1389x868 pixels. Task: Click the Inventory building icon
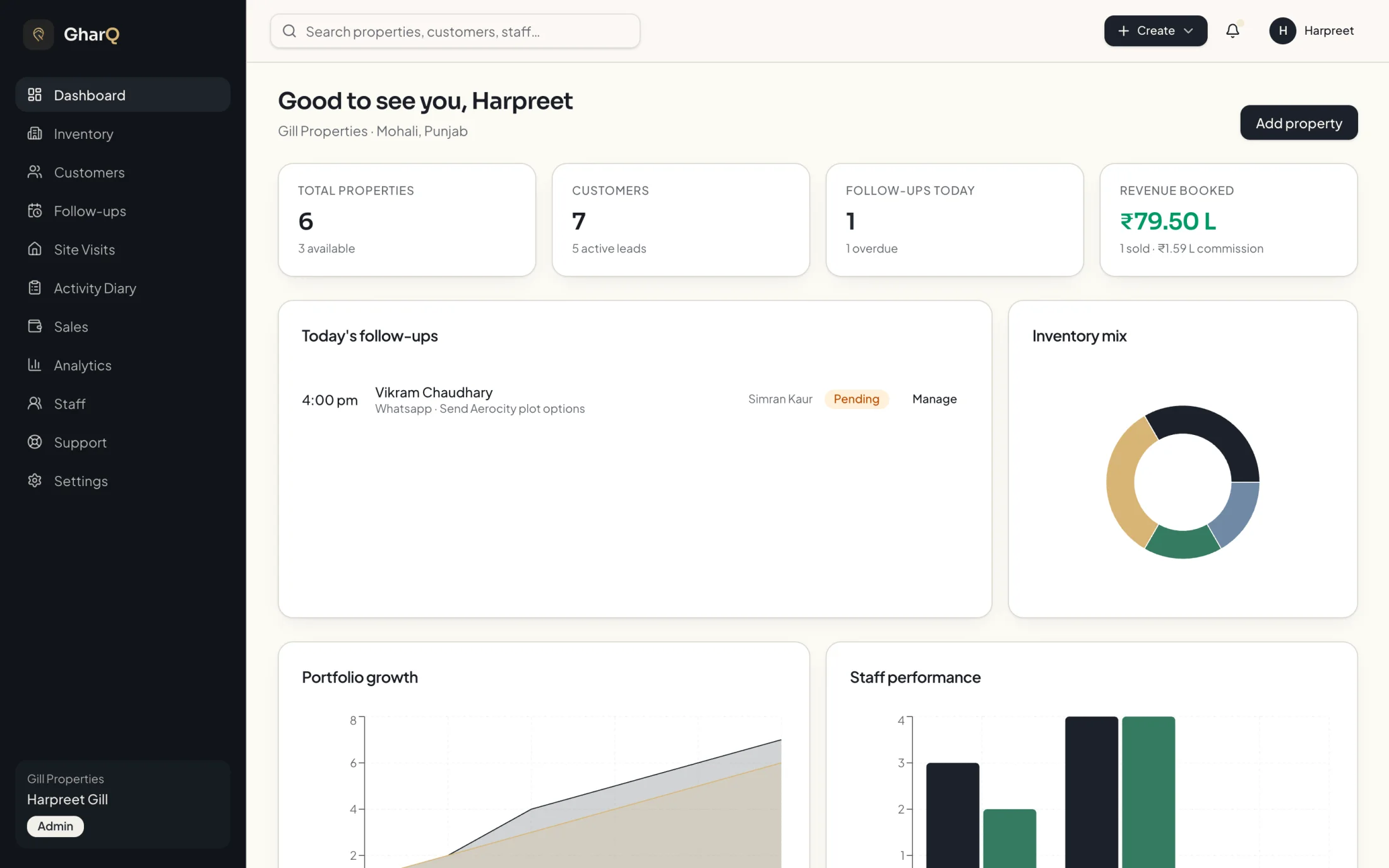point(35,133)
